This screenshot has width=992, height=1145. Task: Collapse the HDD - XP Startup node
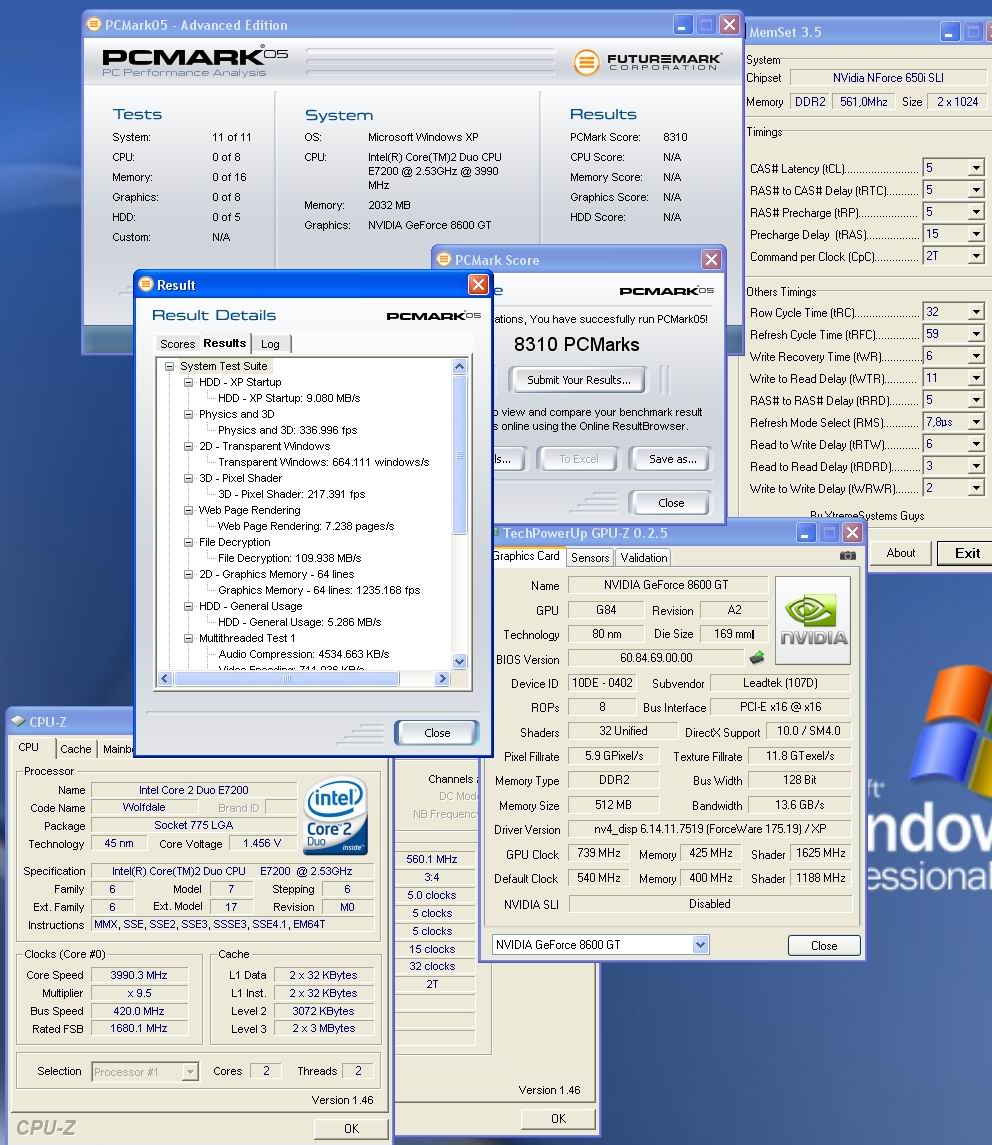(x=188, y=382)
